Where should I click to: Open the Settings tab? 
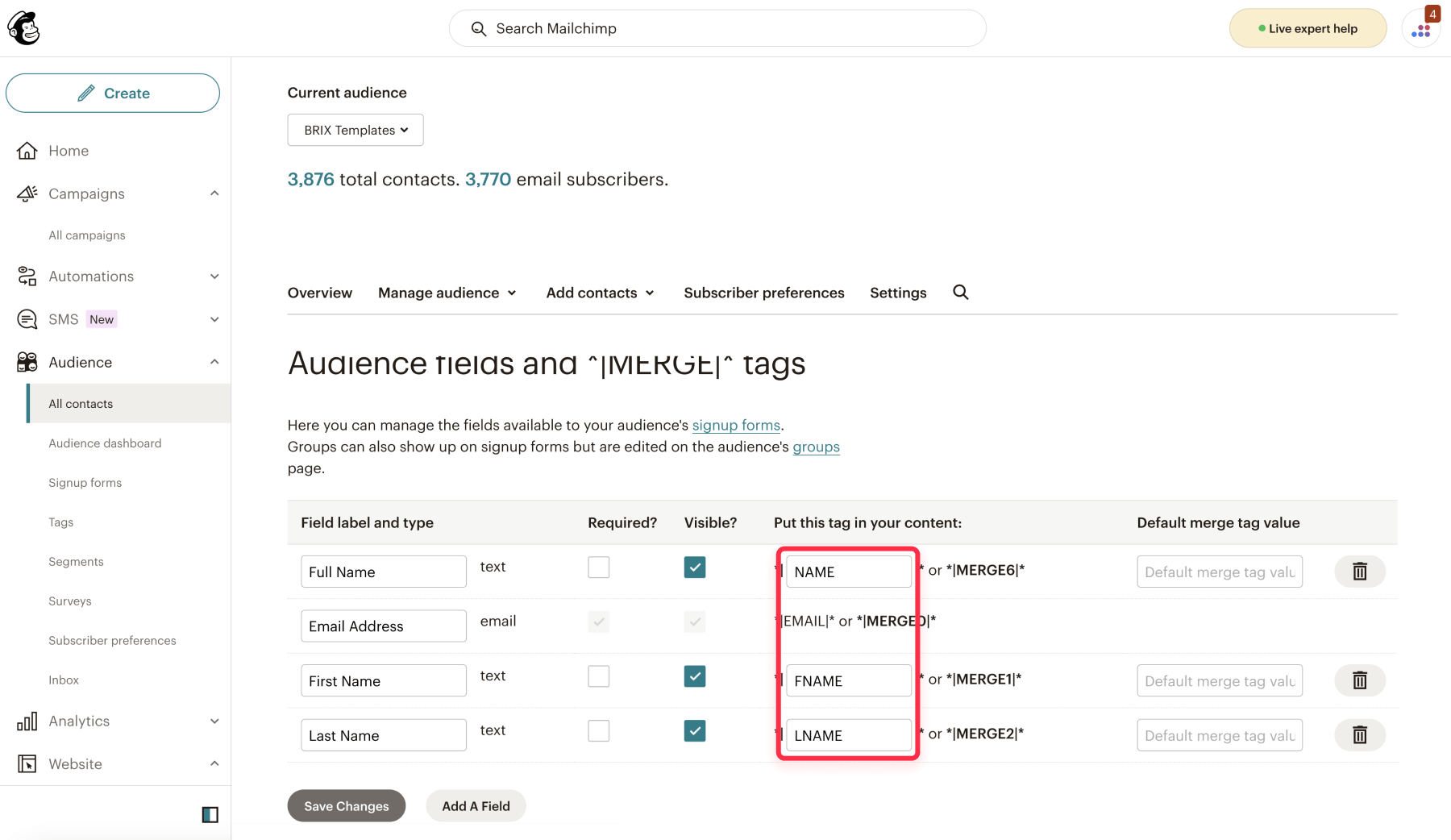(x=898, y=293)
